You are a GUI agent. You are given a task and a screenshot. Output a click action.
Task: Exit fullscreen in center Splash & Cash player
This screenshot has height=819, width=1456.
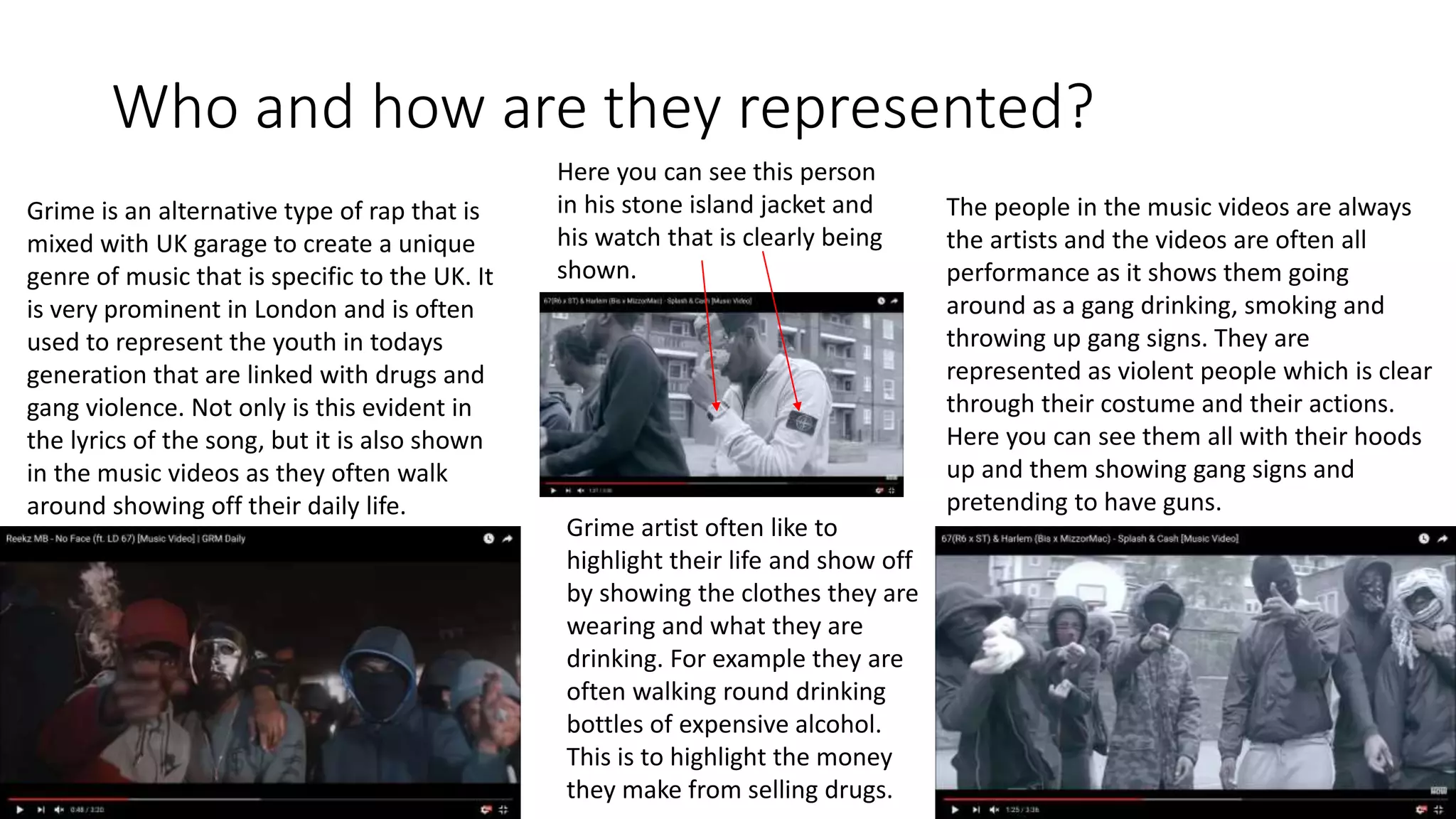point(892,491)
